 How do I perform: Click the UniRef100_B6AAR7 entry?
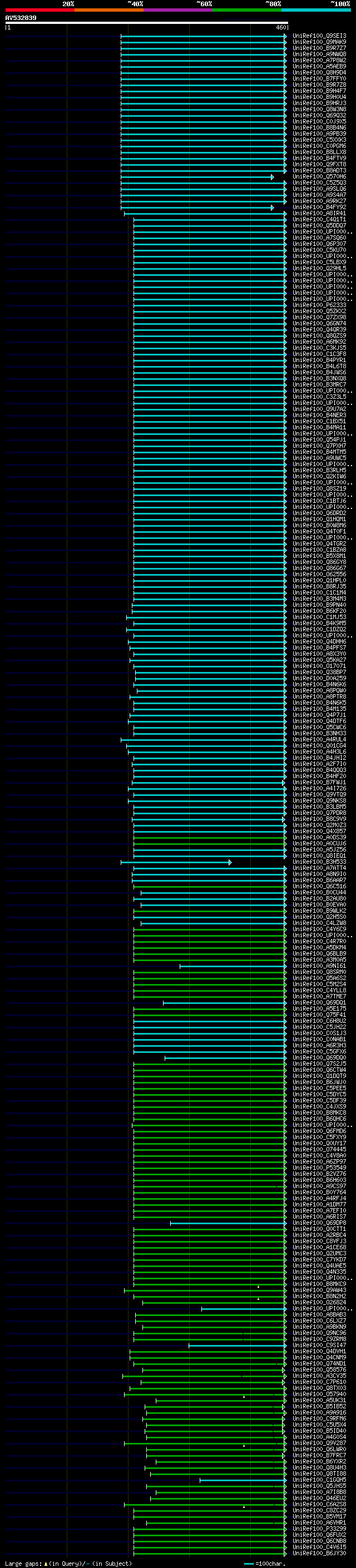(319, 881)
